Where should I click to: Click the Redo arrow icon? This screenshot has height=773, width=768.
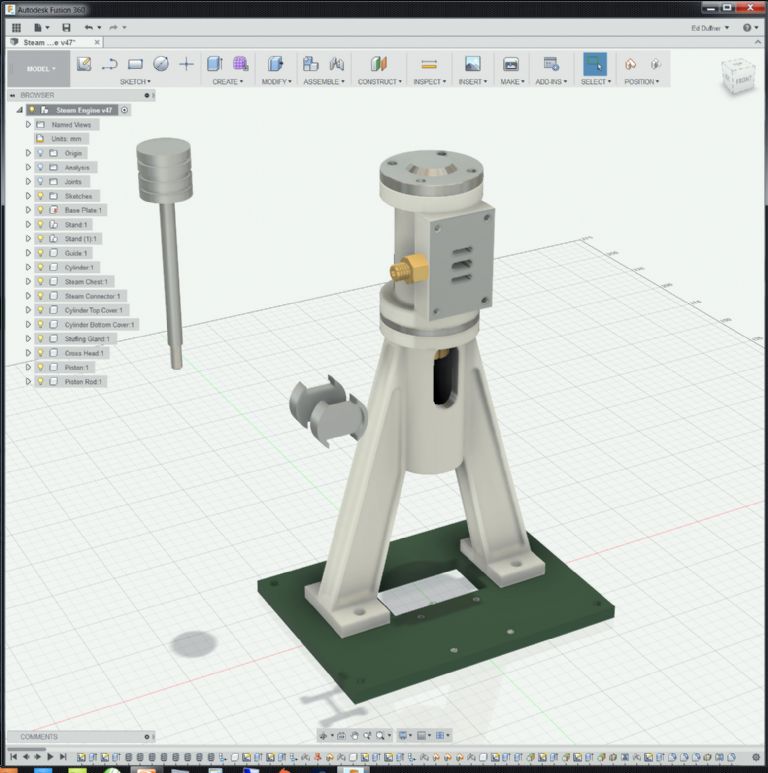tap(113, 28)
